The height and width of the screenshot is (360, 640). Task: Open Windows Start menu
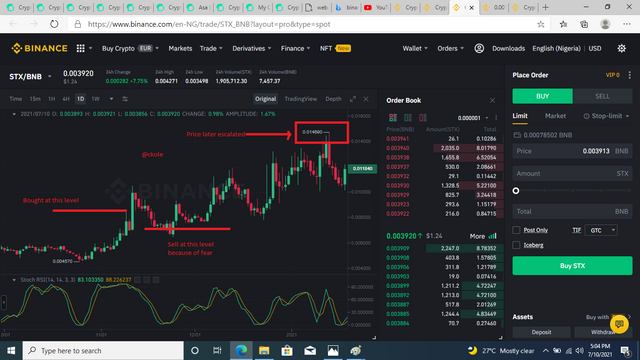click(x=11, y=351)
